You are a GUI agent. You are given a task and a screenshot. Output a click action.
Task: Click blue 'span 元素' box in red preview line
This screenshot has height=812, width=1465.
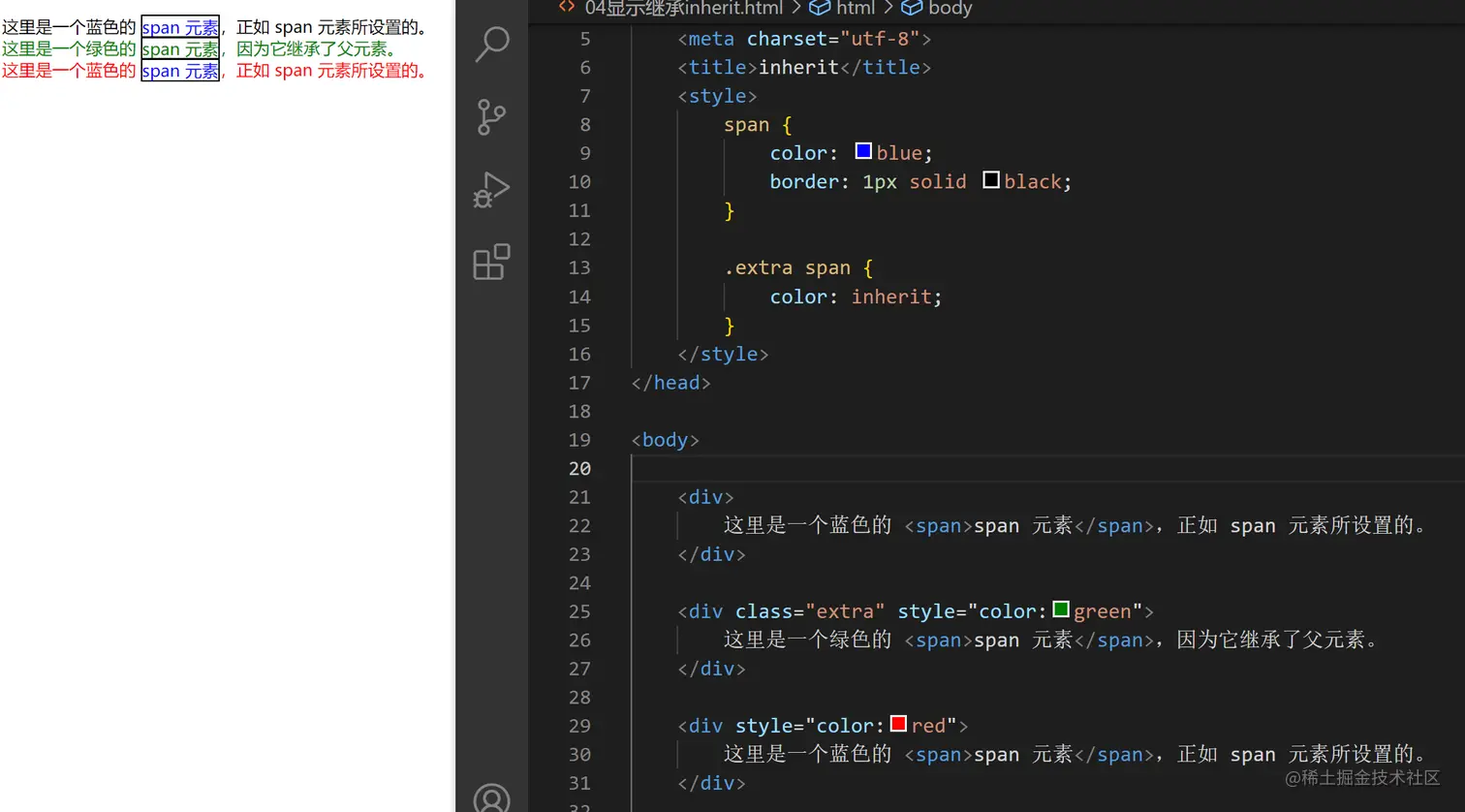click(x=180, y=71)
